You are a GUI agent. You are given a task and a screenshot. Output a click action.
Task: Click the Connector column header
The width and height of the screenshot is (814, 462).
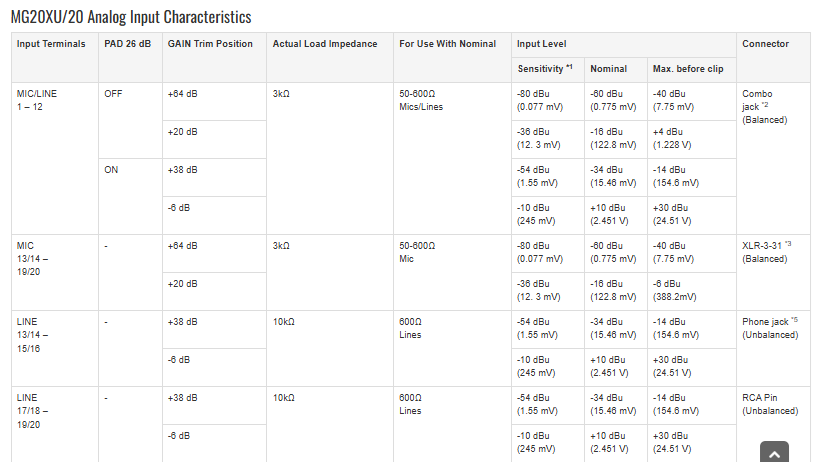[773, 57]
